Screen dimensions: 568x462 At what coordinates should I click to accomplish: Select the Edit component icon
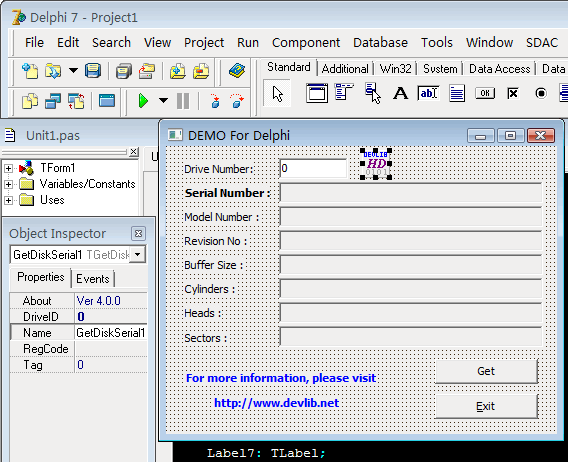[x=428, y=93]
